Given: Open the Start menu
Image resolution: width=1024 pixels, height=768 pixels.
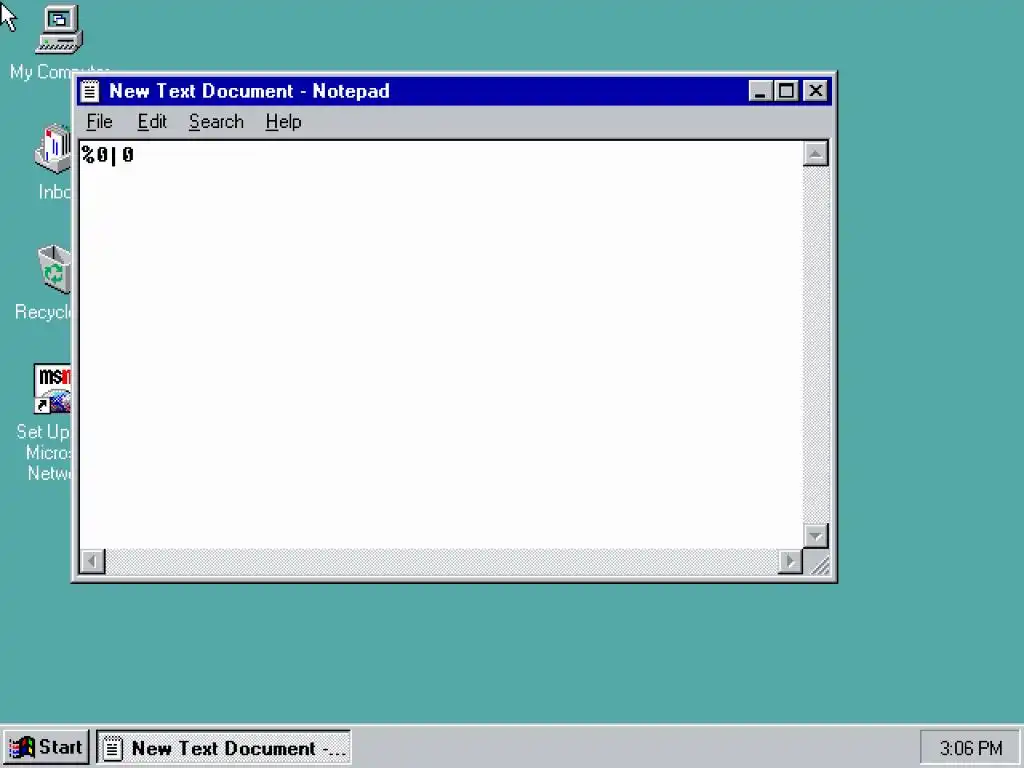Looking at the screenshot, I should pyautogui.click(x=46, y=747).
